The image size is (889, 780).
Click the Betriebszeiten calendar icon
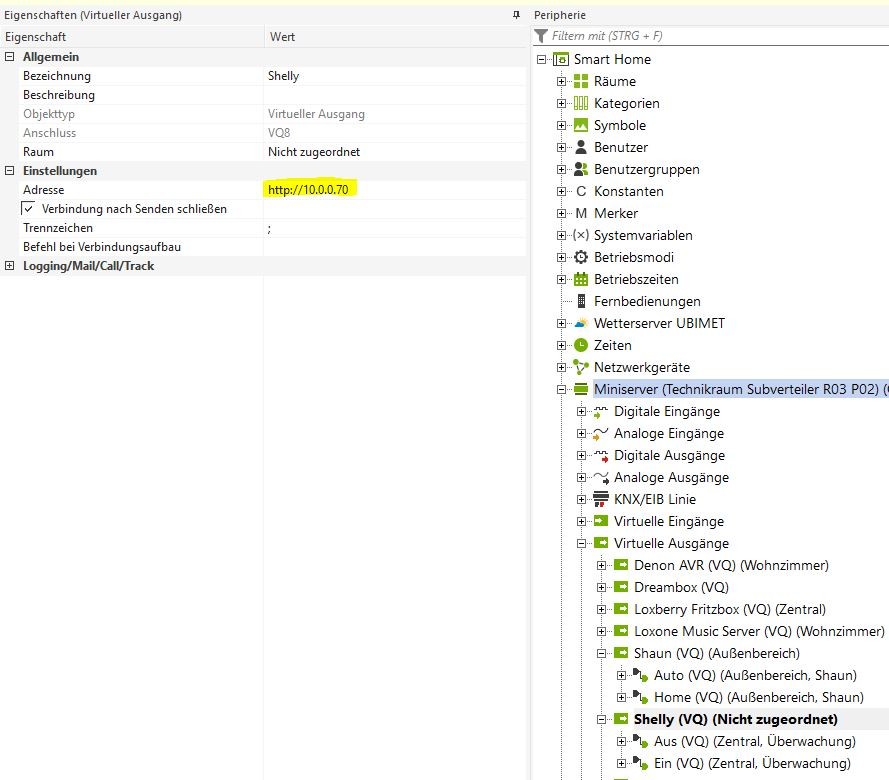pos(581,279)
